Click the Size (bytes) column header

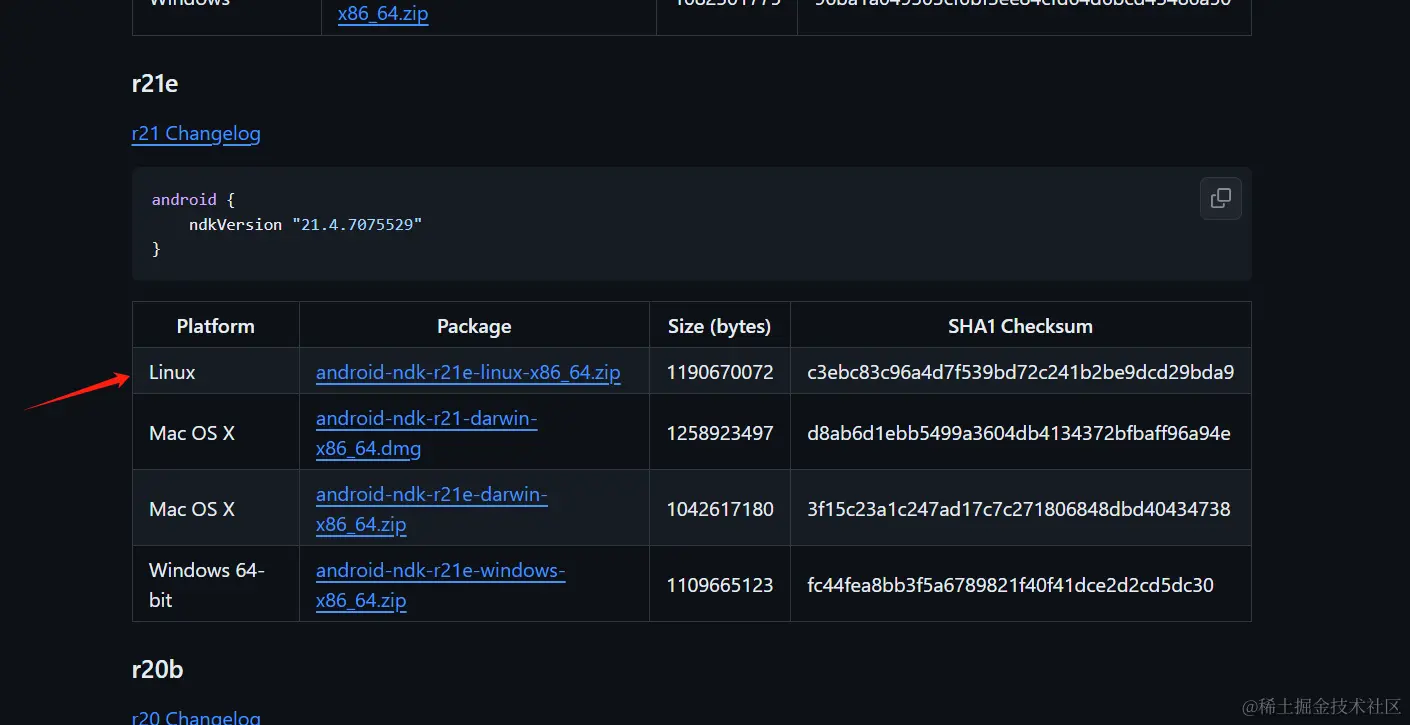pos(719,326)
